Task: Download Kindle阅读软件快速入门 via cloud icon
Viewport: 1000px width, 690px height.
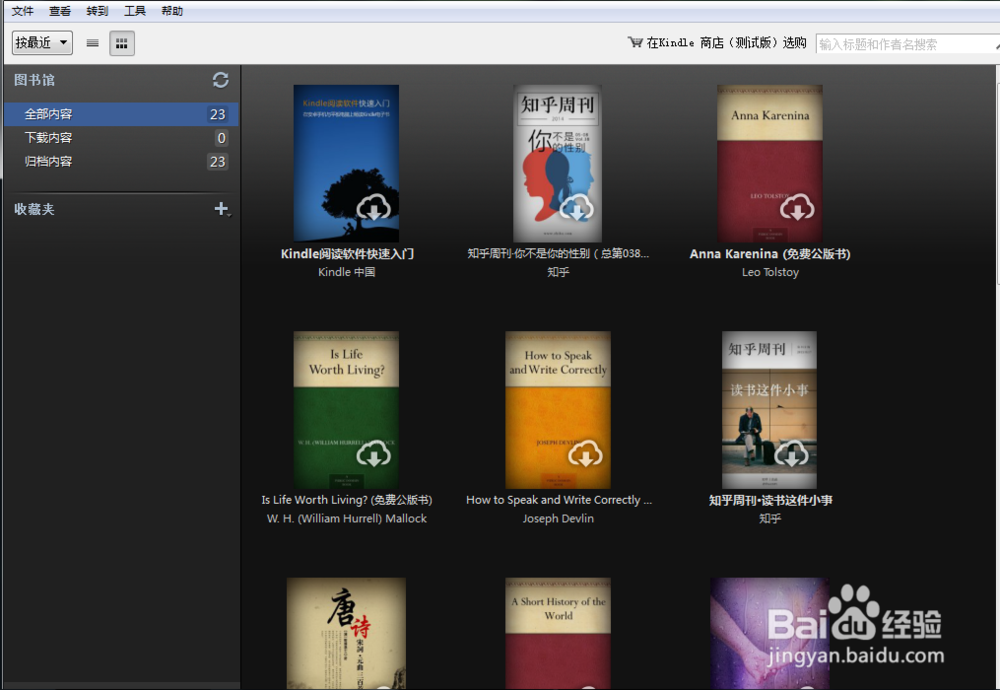Action: tap(374, 208)
